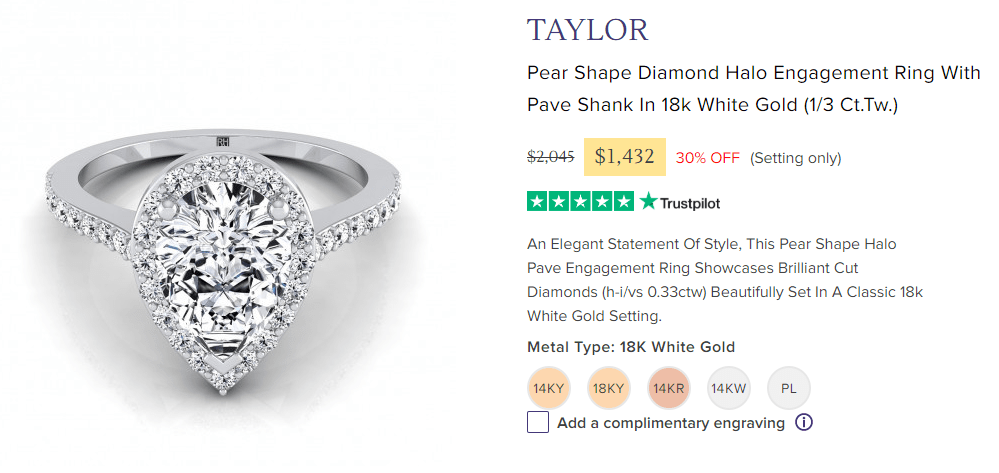
Task: Click the "Metal Type: 18K White Gold" label
Action: pos(631,348)
